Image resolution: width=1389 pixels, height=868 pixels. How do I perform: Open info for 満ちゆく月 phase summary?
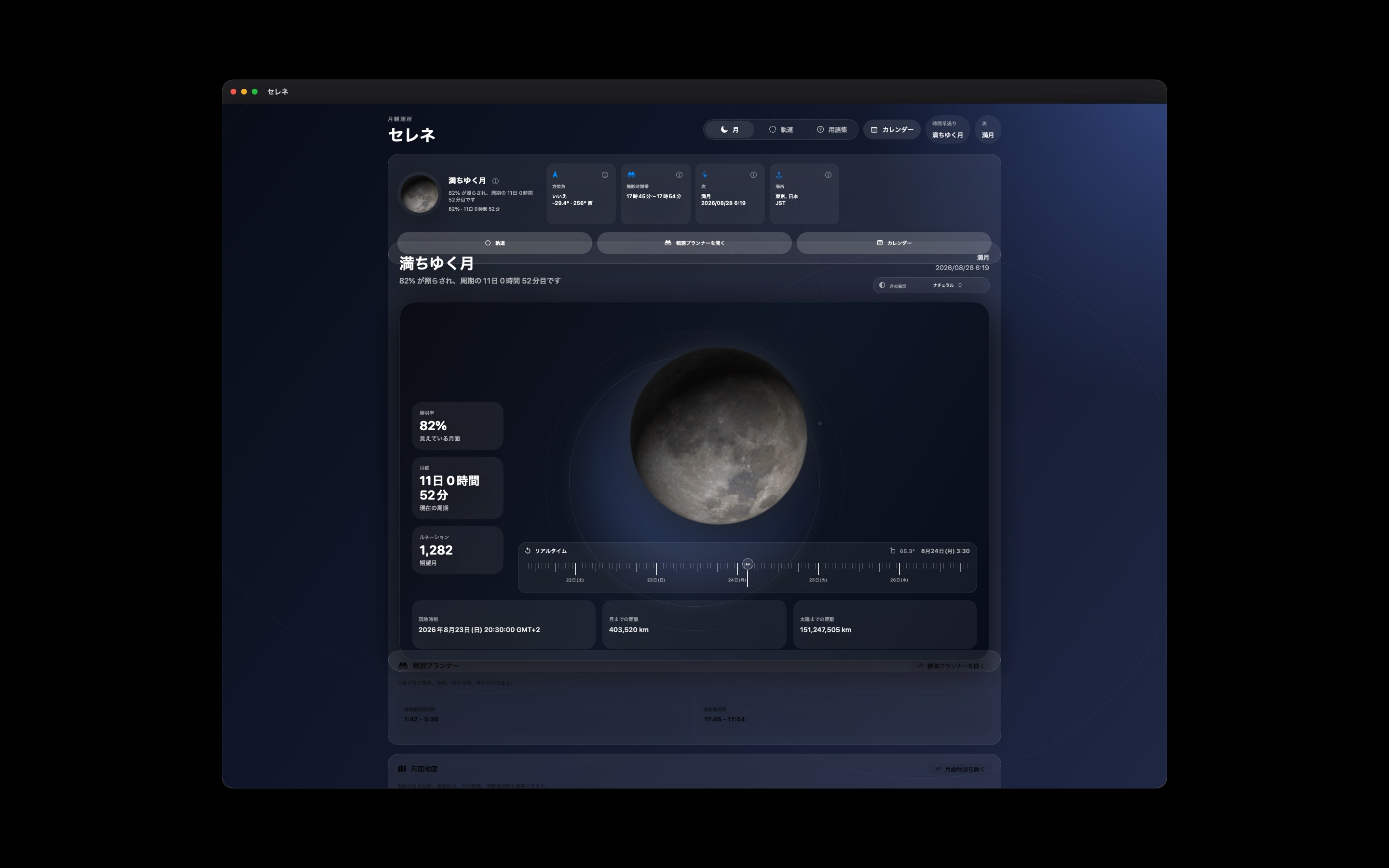495,181
